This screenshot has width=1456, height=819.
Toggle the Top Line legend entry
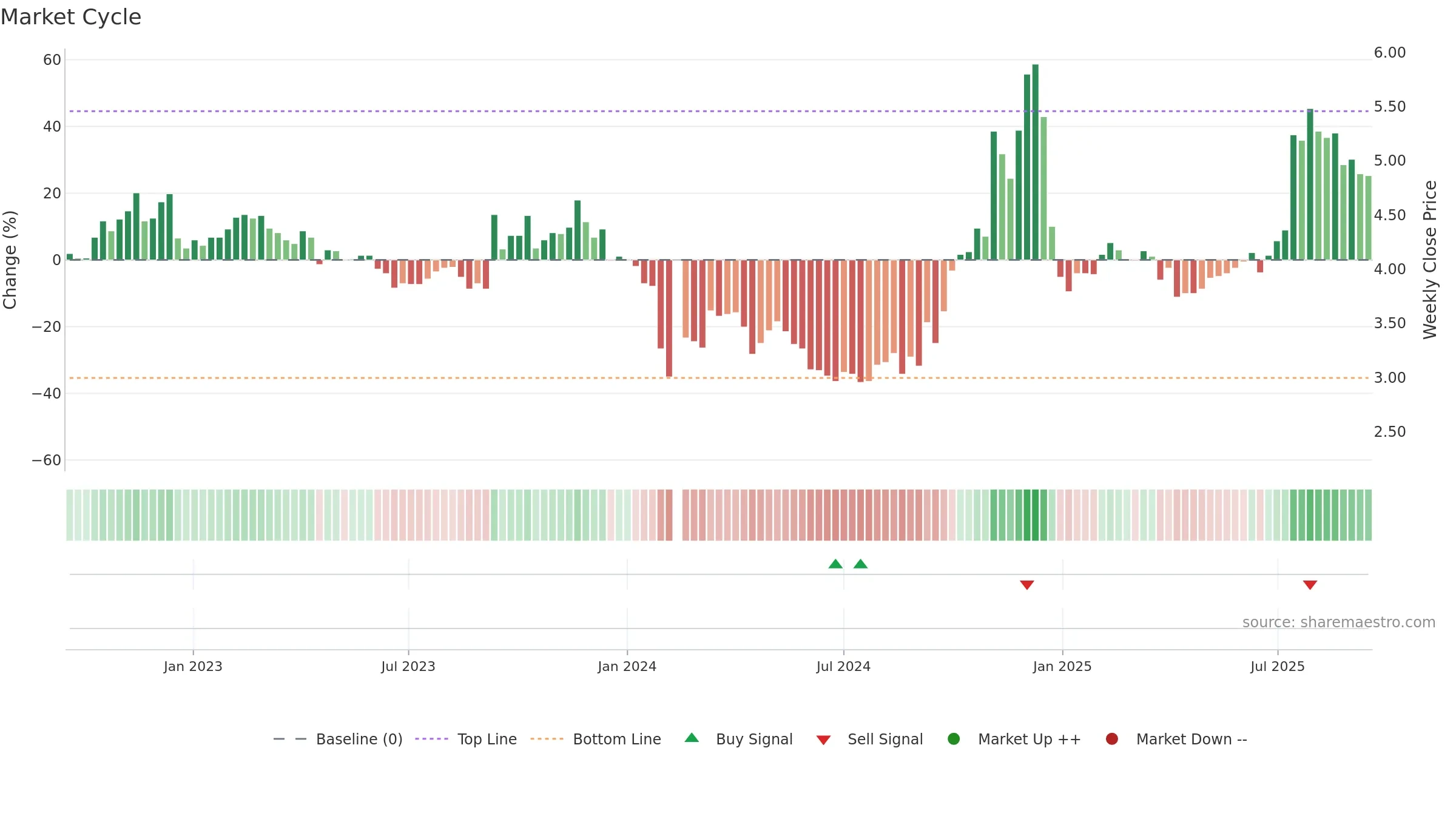(466, 739)
